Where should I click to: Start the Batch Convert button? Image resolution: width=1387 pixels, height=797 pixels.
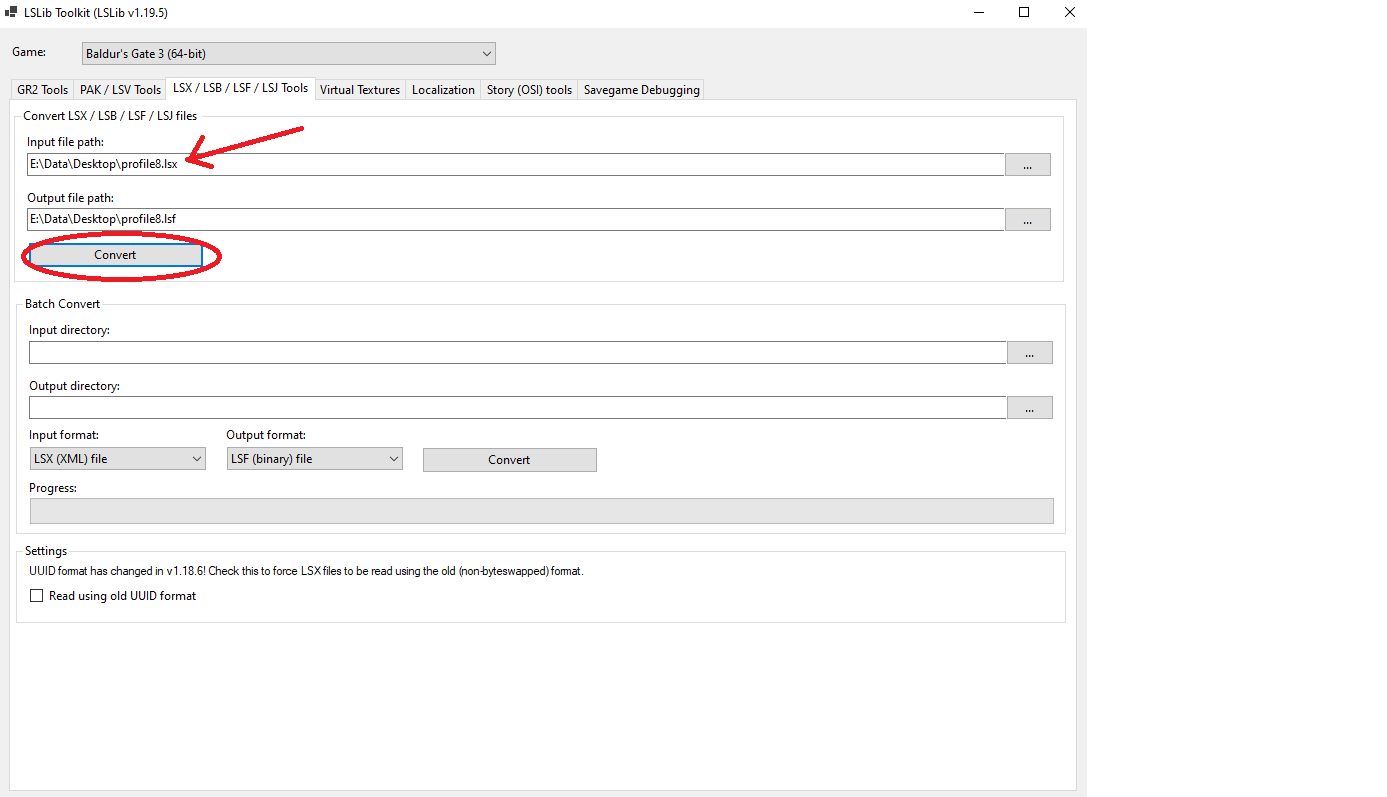point(509,460)
